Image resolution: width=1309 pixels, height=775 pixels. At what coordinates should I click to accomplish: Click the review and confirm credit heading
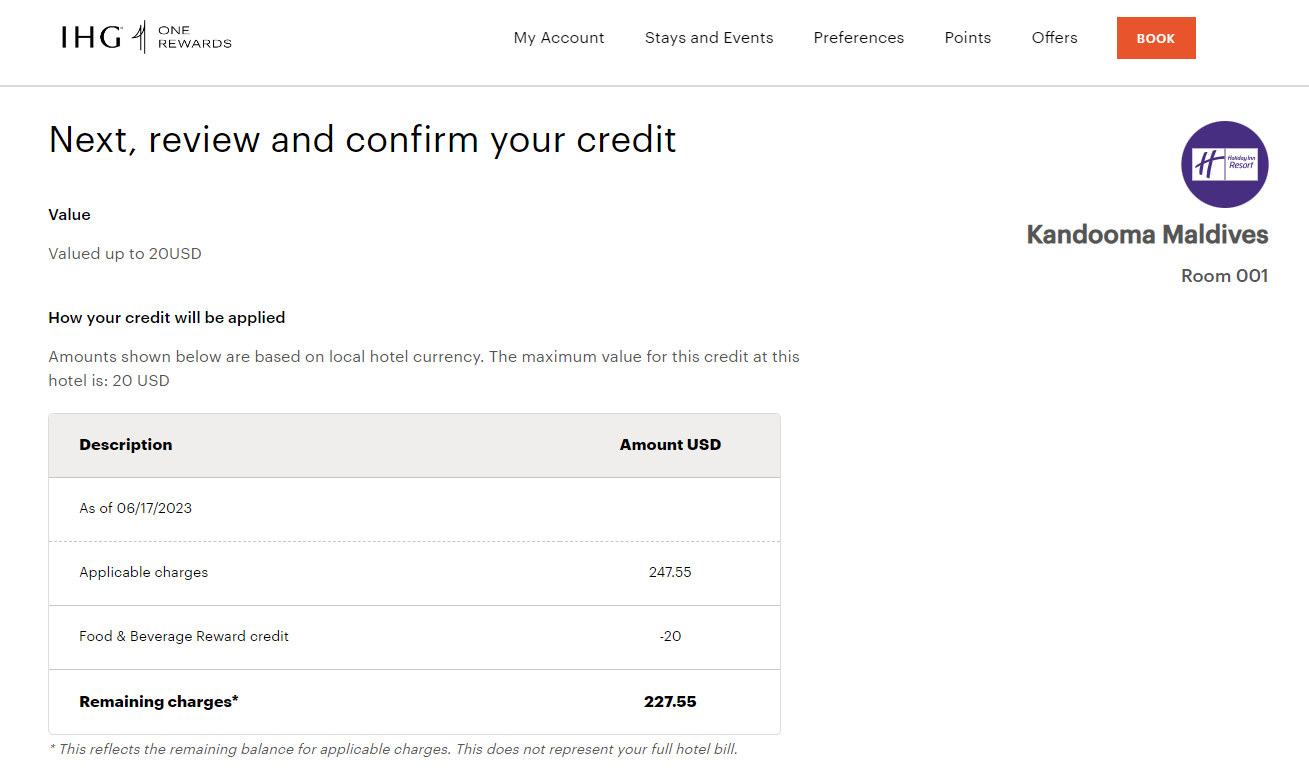[x=361, y=139]
